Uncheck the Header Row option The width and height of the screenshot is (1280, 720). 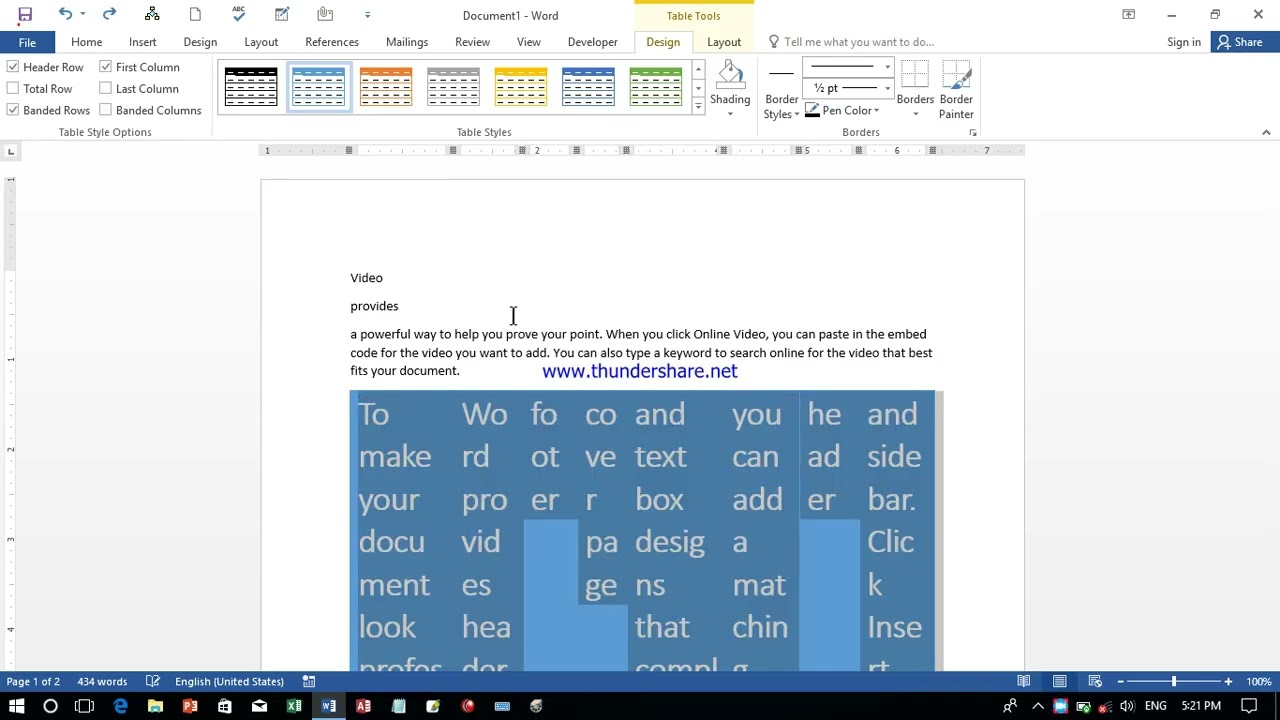[x=45, y=67]
